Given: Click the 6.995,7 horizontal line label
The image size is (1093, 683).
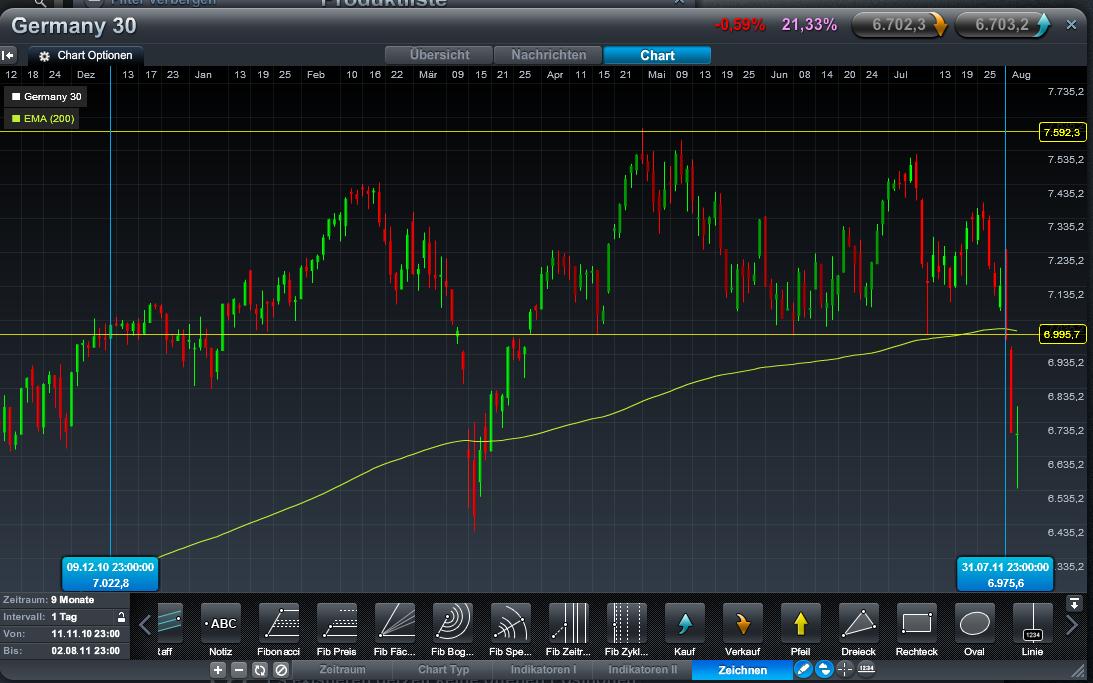Looking at the screenshot, I should 1062,335.
